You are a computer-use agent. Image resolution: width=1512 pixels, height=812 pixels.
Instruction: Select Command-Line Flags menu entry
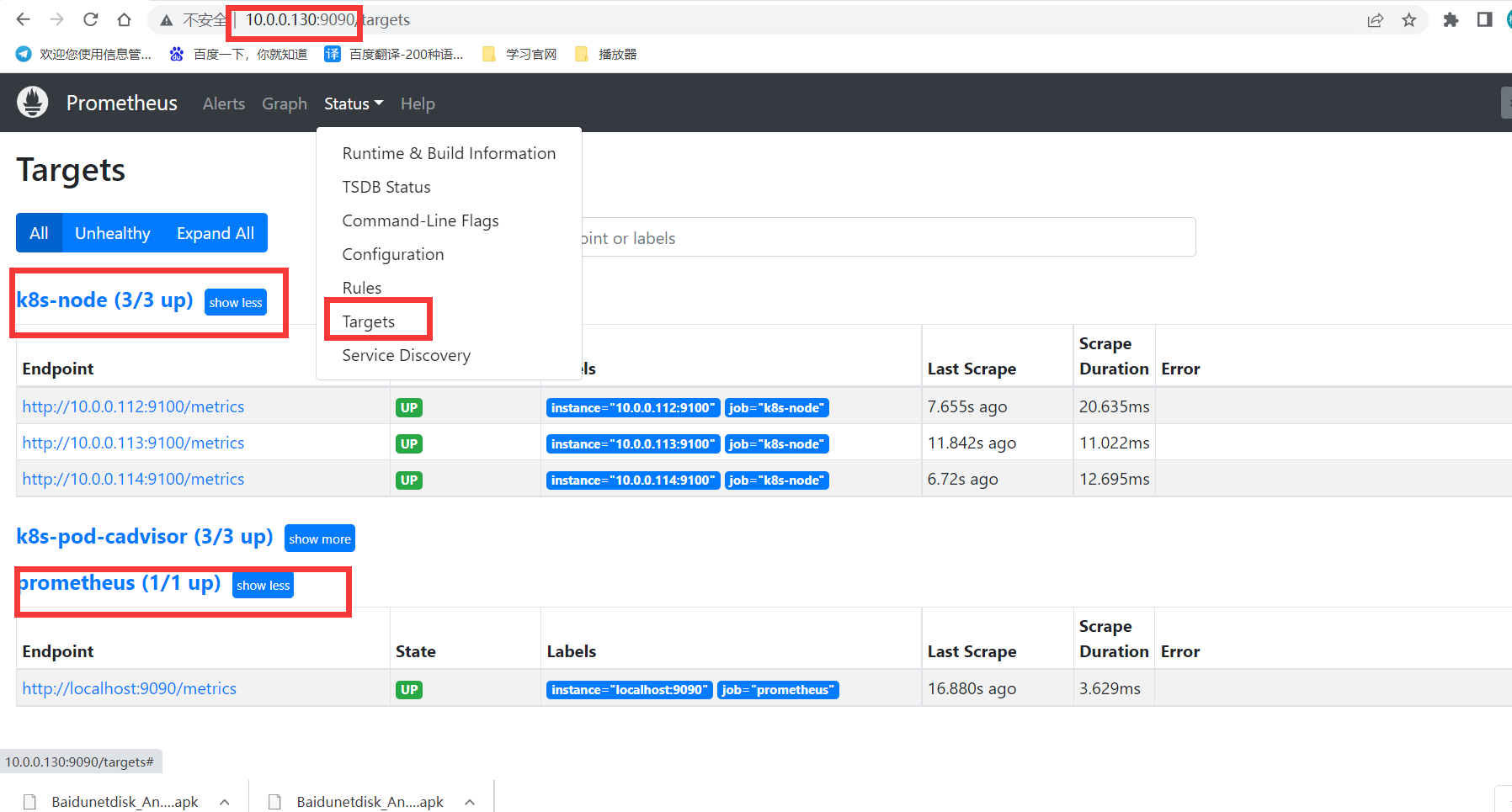click(449, 220)
